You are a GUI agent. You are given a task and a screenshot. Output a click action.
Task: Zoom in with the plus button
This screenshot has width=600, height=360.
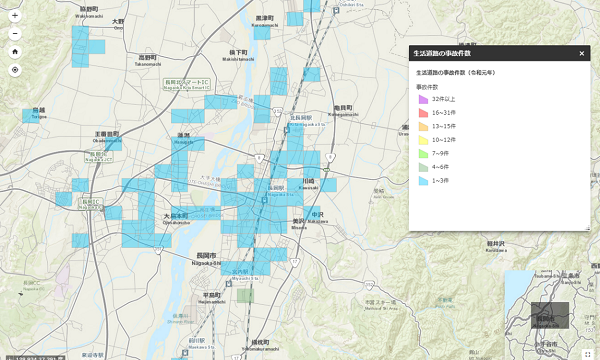pyautogui.click(x=15, y=16)
